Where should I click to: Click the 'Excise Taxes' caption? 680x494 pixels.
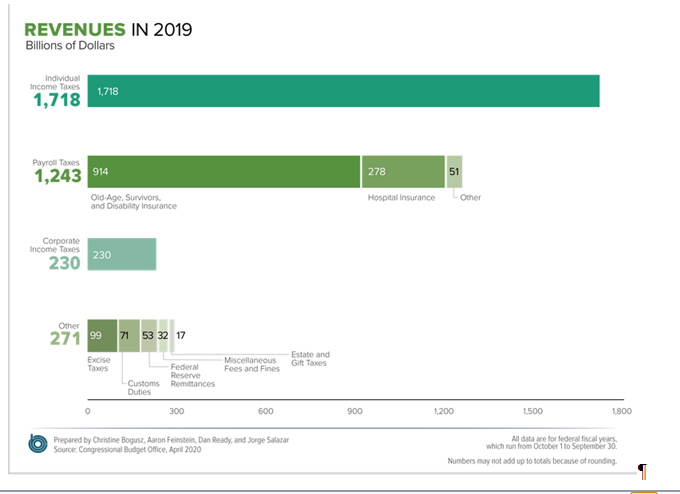click(98, 364)
